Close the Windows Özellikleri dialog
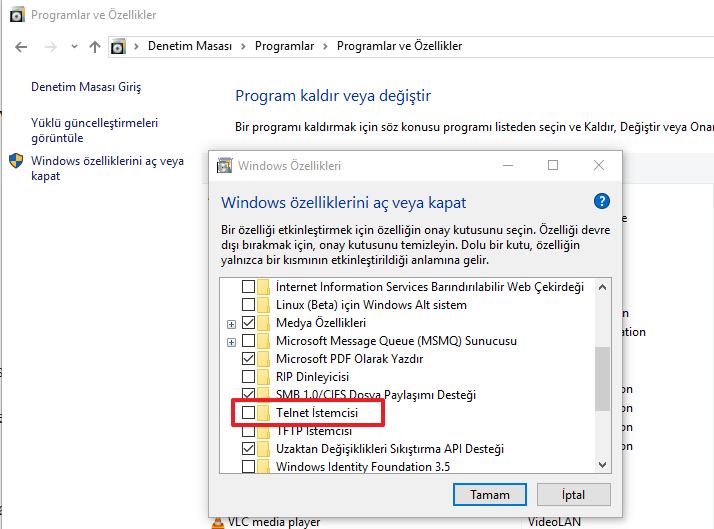 point(599,165)
